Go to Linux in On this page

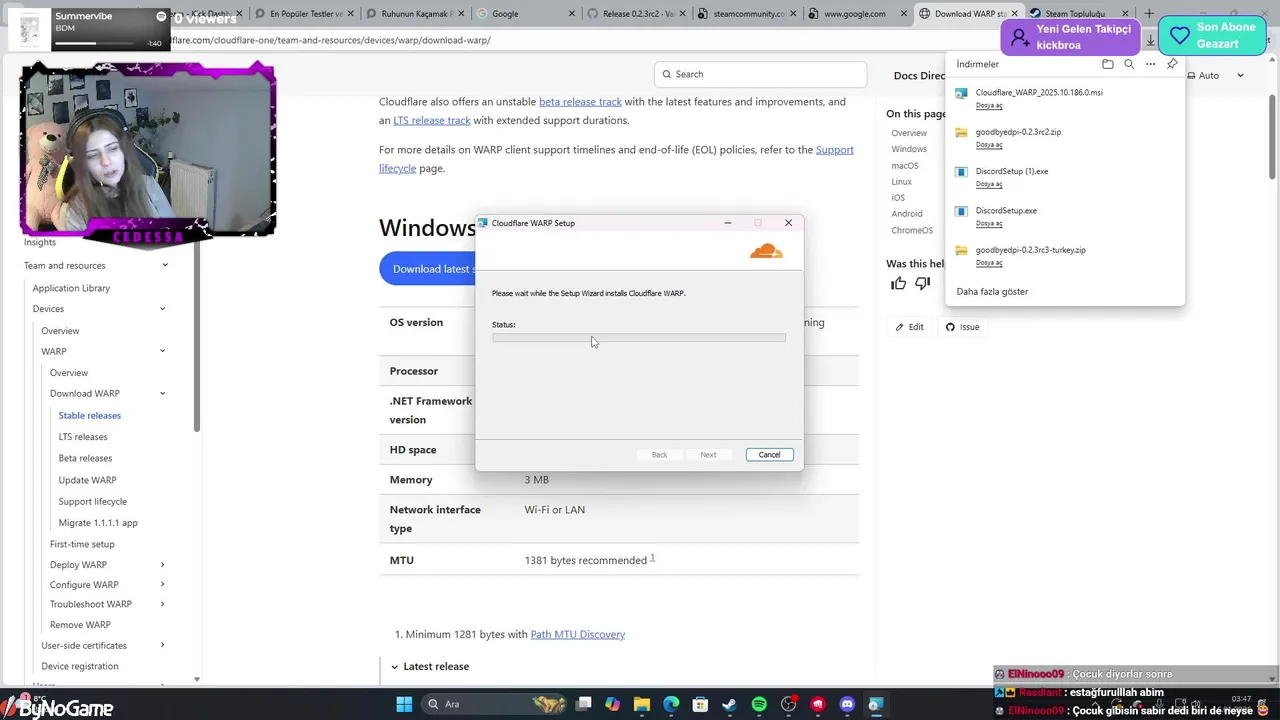tap(902, 182)
